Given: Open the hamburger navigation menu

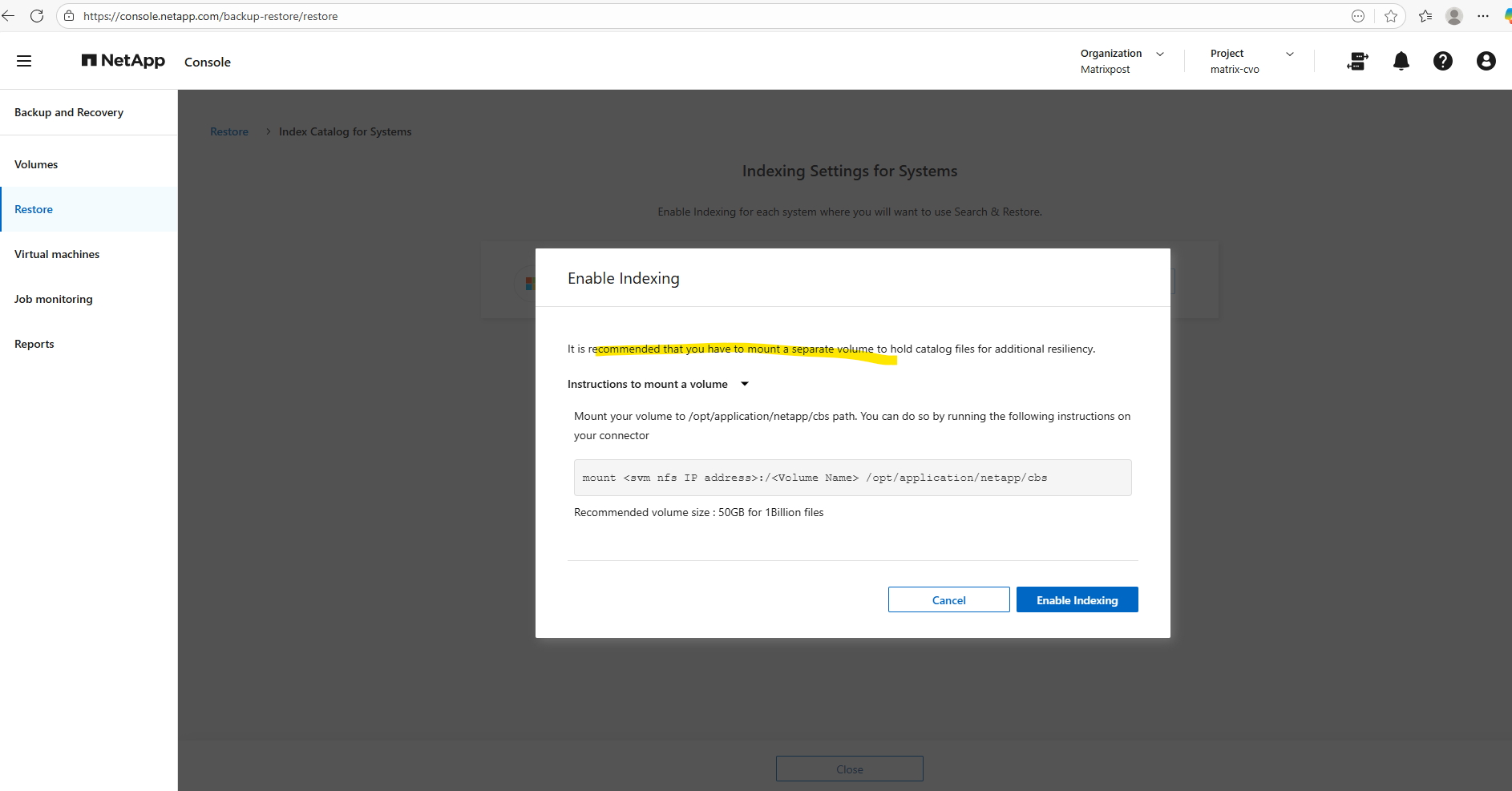Looking at the screenshot, I should 24,61.
